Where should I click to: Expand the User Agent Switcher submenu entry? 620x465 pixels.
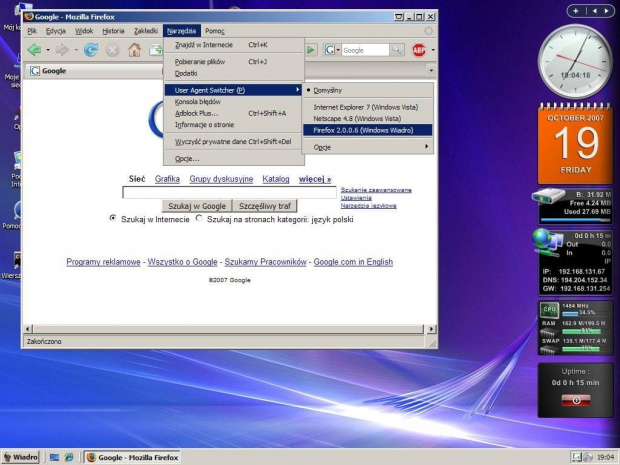tap(233, 90)
